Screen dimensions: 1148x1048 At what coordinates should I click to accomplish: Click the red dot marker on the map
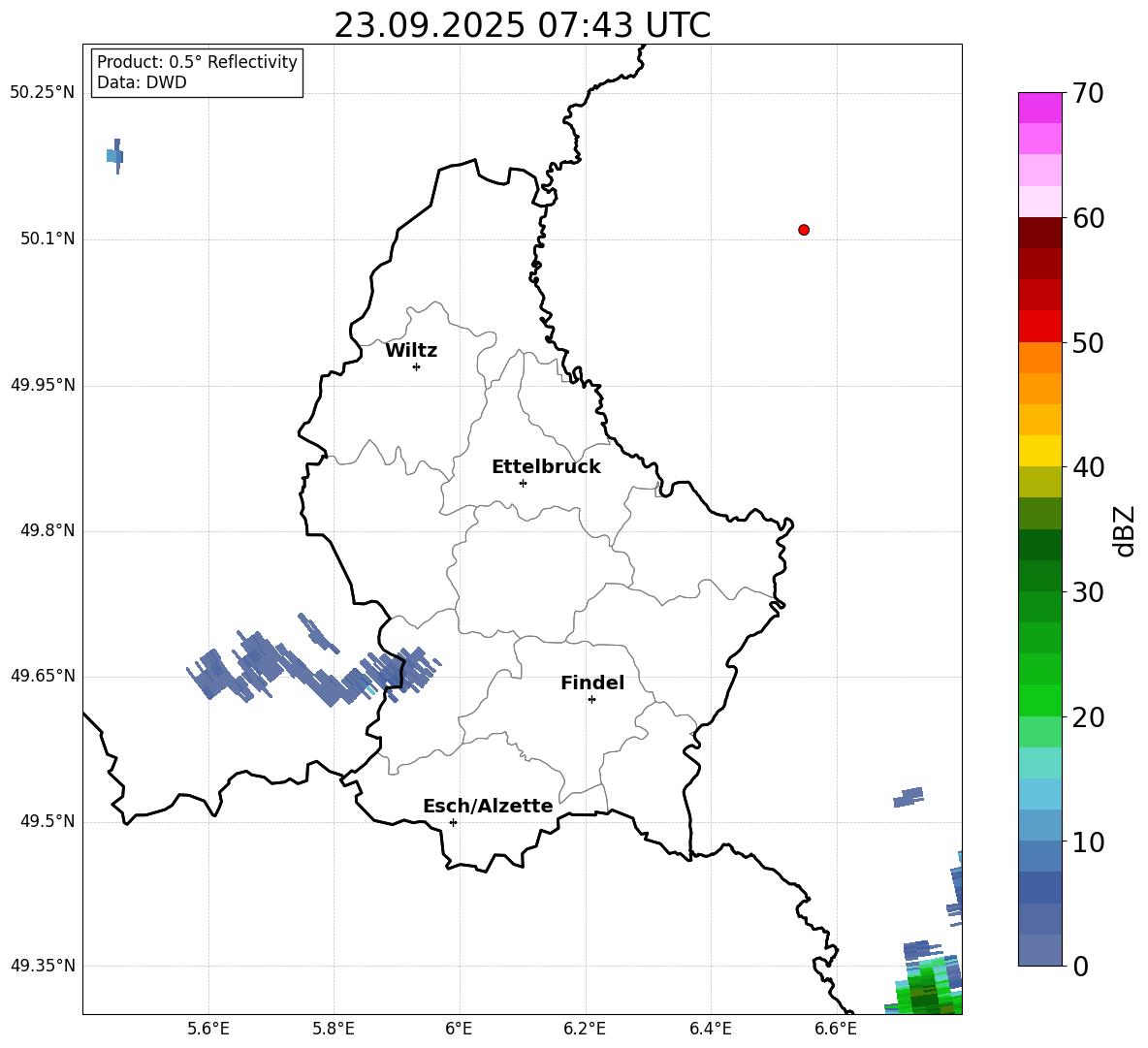(x=804, y=230)
